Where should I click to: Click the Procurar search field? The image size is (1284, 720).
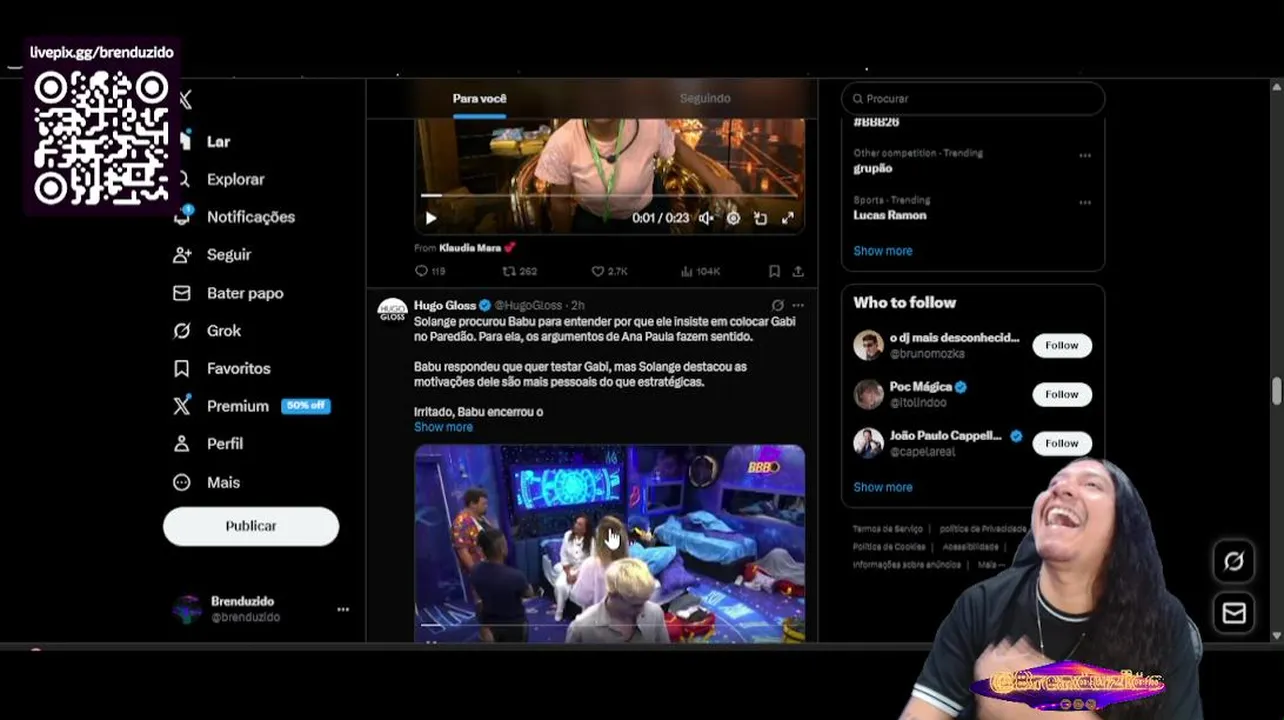973,98
